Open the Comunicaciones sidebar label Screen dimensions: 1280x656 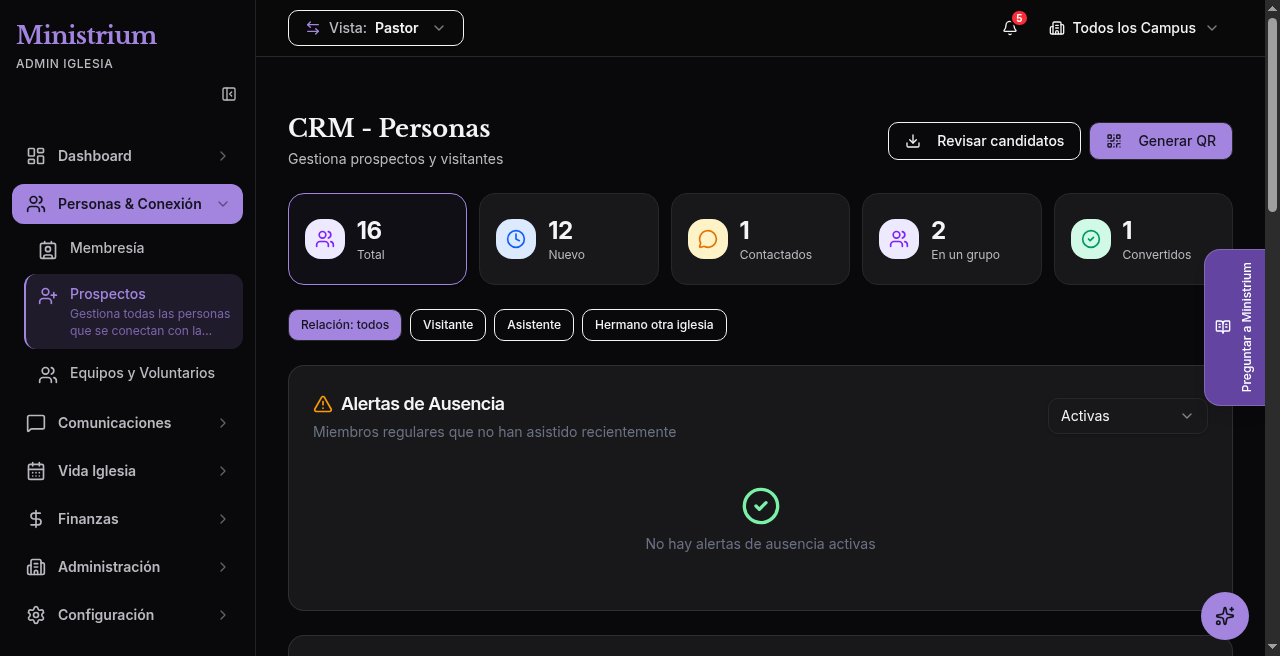115,423
